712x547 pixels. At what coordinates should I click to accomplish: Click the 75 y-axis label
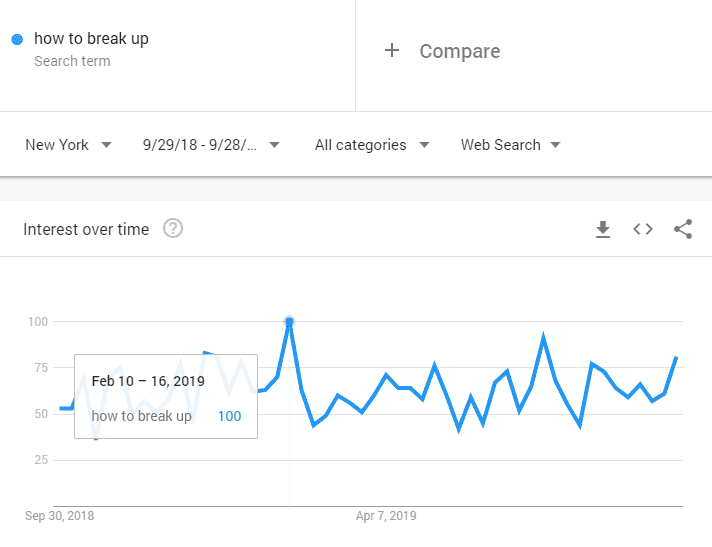[38, 368]
